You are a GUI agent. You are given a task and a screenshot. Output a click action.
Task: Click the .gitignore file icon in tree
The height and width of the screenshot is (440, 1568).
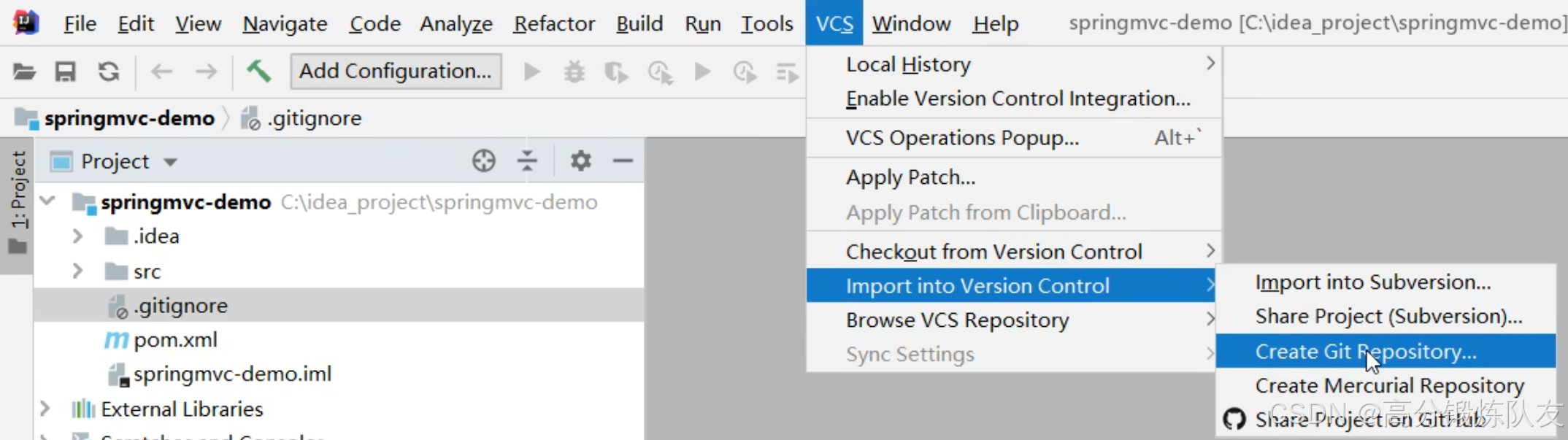coord(118,306)
